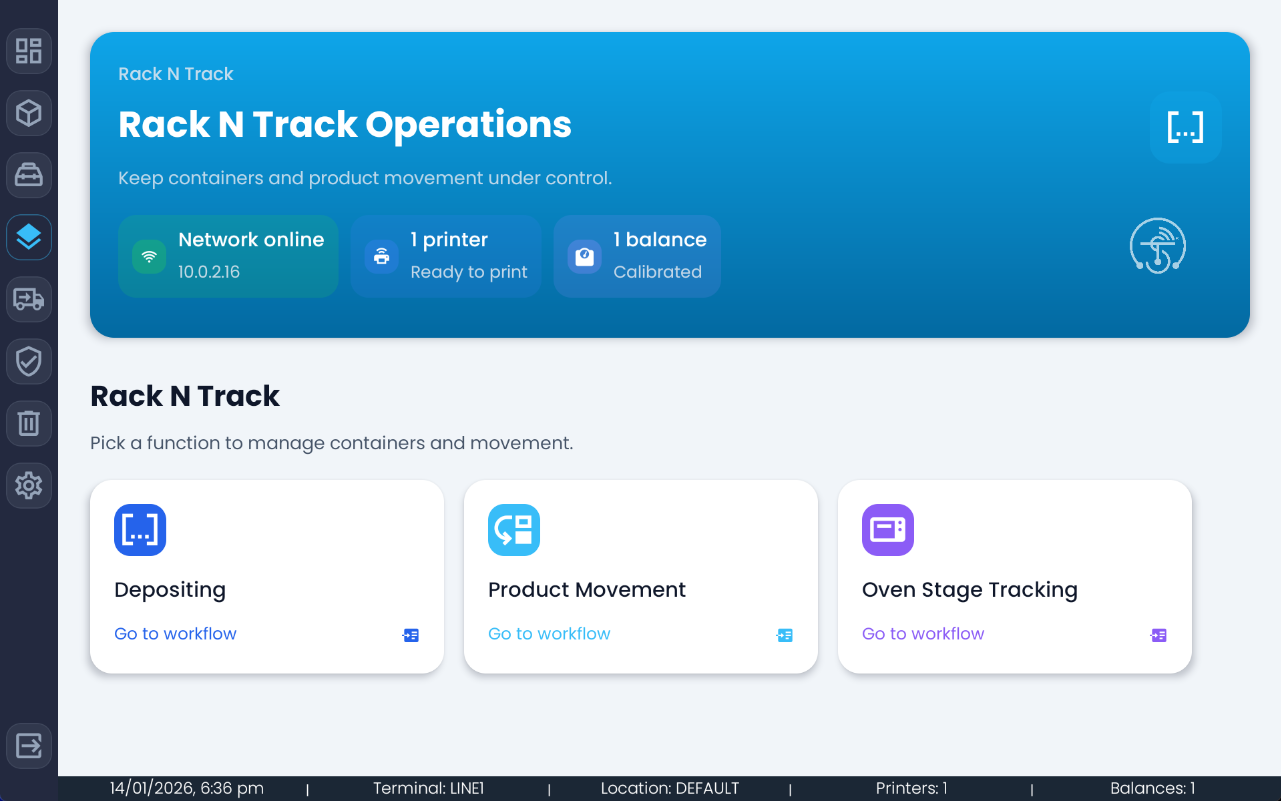Open the Dashboard grid icon in sidebar

tap(29, 51)
